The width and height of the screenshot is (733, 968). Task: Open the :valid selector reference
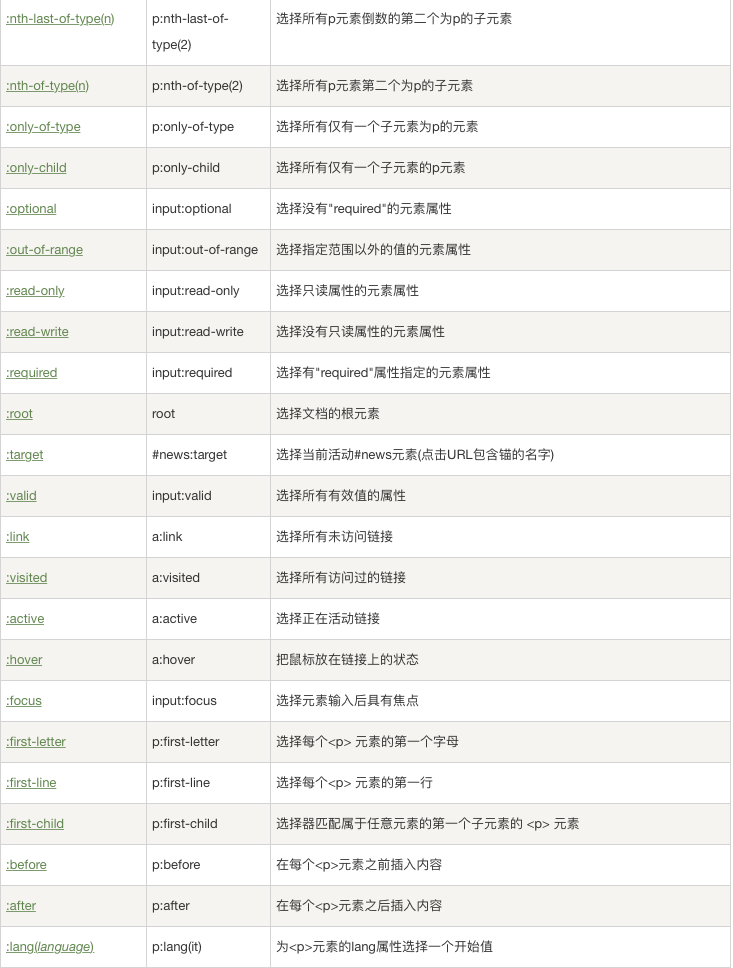click(x=21, y=496)
